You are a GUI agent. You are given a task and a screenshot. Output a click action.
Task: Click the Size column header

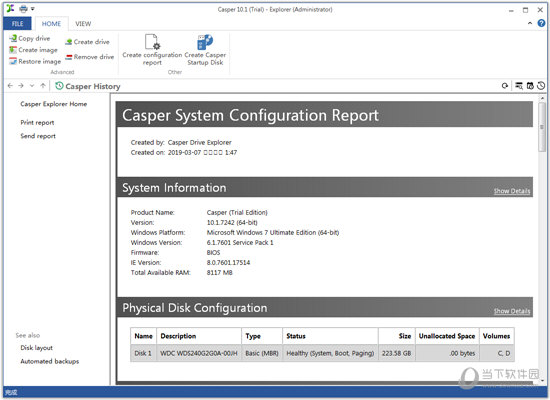click(397, 336)
